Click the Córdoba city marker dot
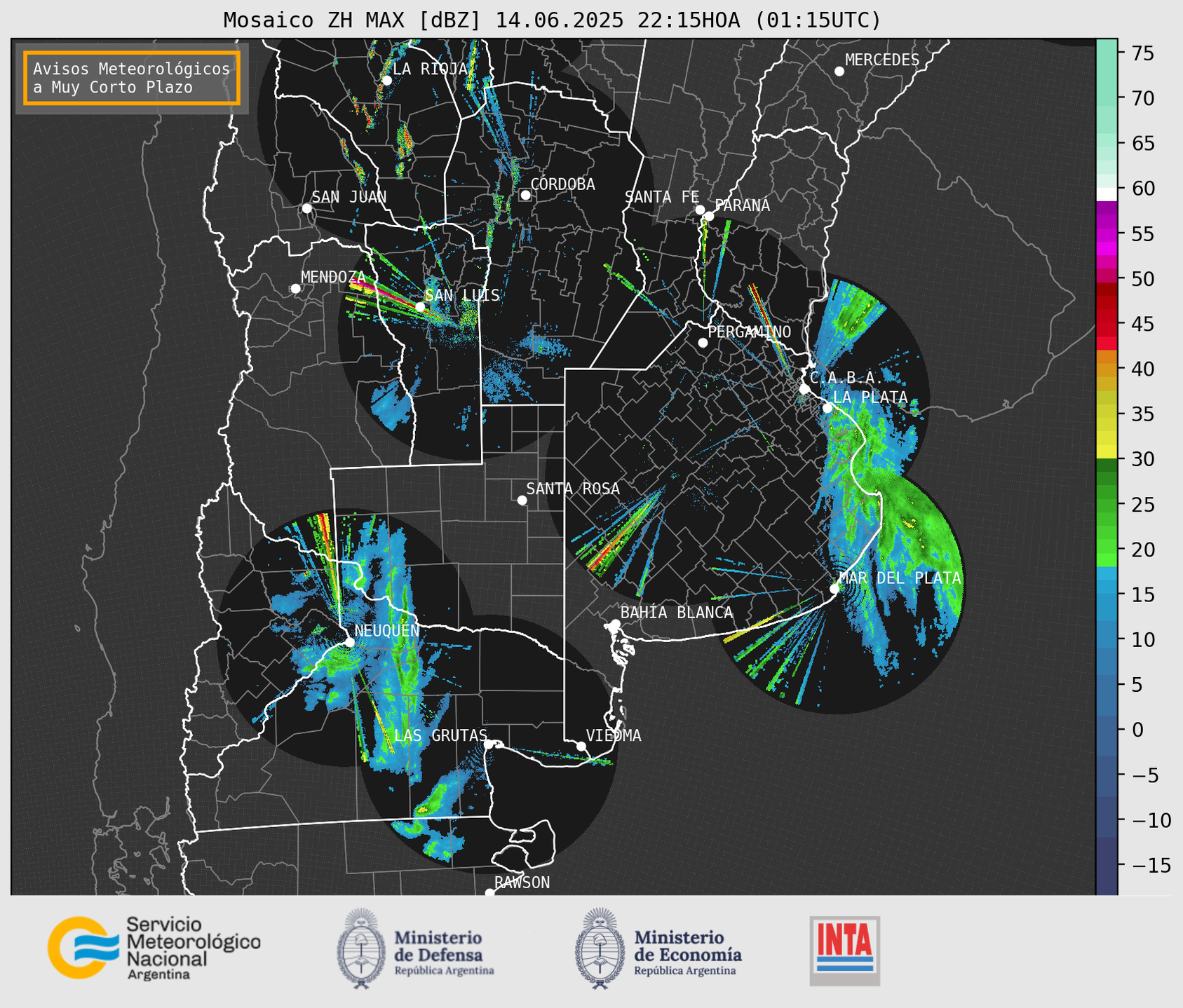Screen dimensions: 1183x1008 (x=525, y=195)
